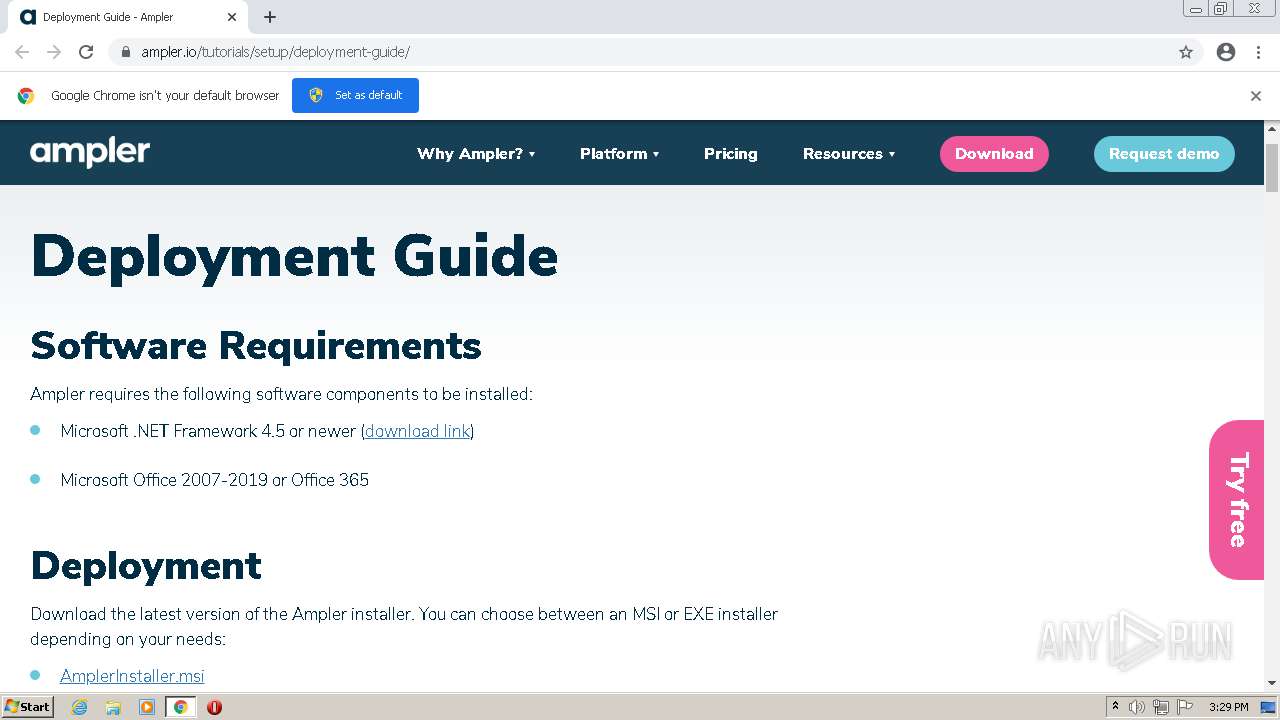Click the padlock site info icon

click(126, 52)
